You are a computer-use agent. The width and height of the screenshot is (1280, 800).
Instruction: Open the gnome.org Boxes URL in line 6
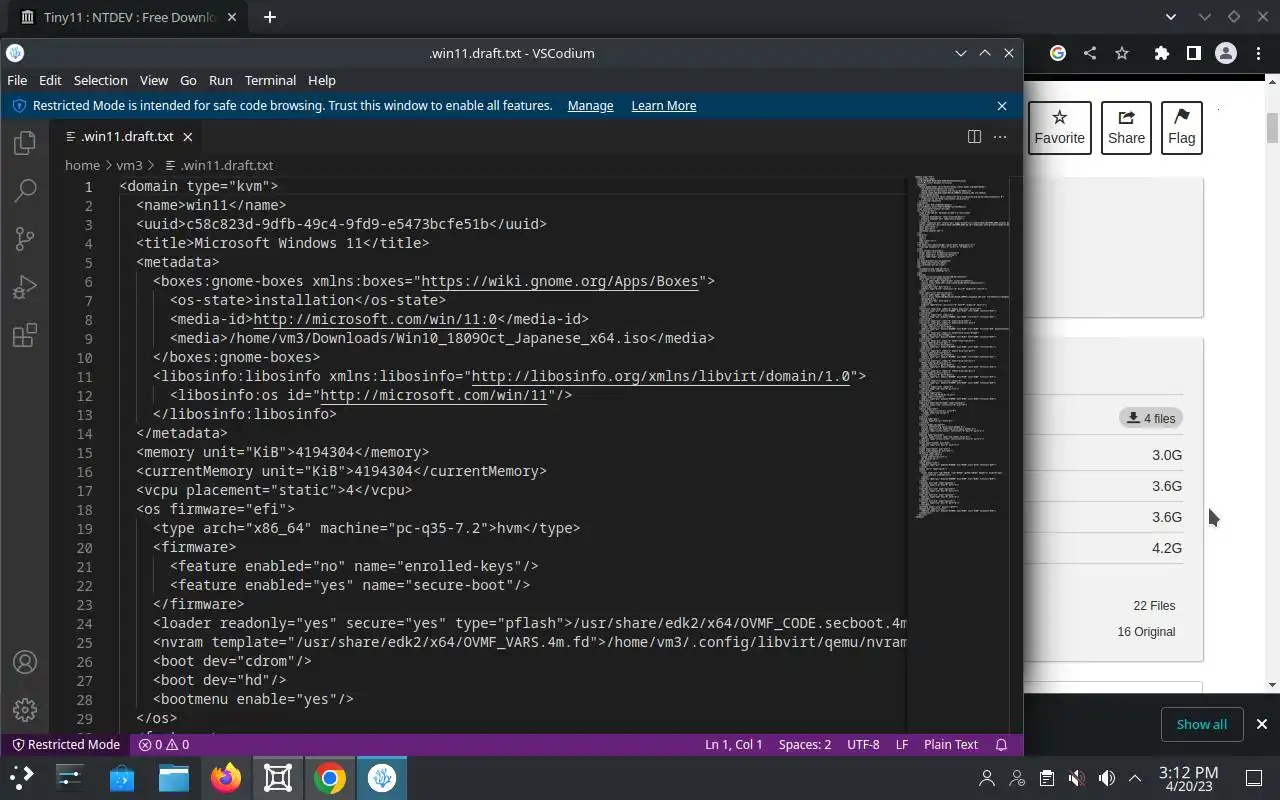(x=559, y=281)
